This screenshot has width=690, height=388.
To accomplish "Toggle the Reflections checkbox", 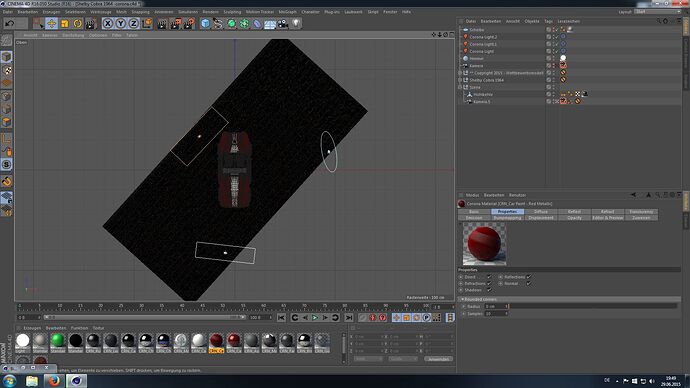I will [x=529, y=277].
